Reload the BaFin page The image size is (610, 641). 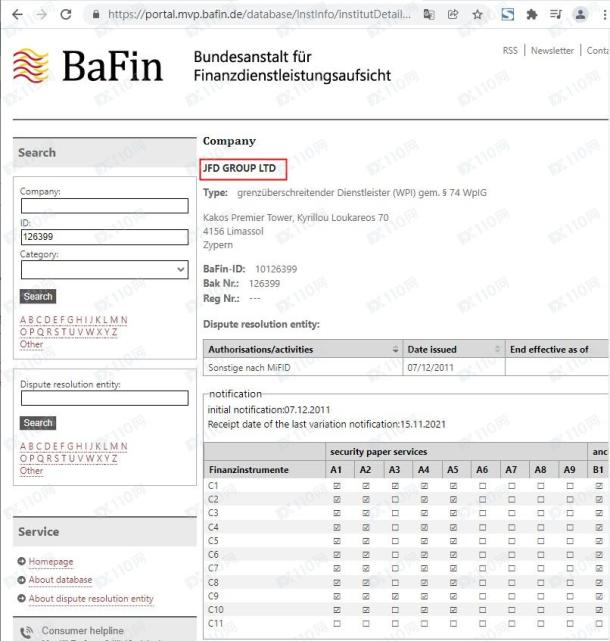tap(66, 15)
